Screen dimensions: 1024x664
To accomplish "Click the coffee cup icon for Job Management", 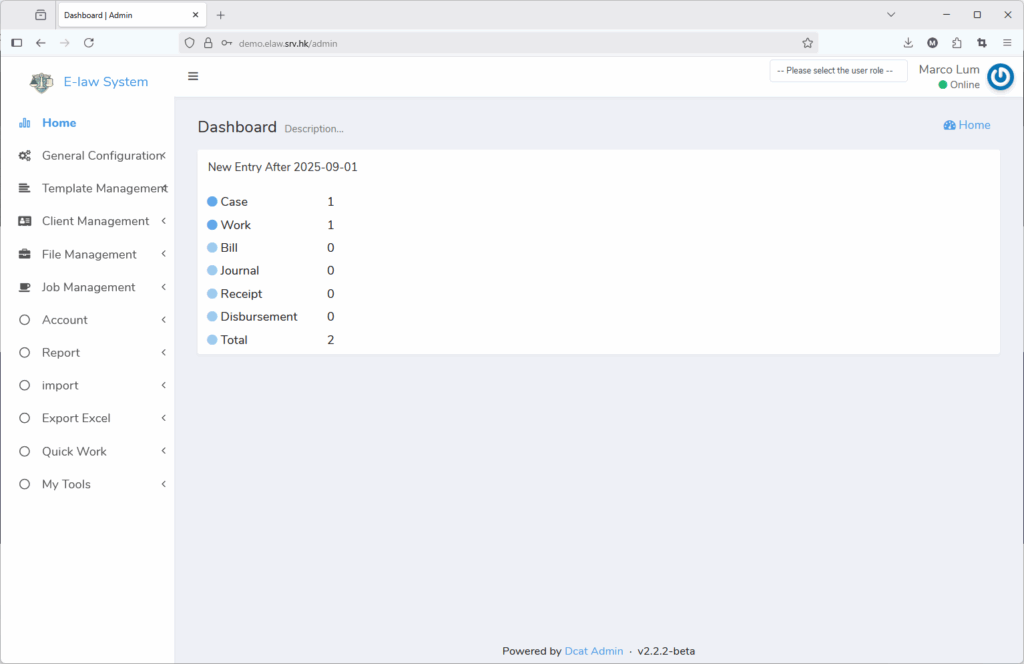I will tap(25, 288).
